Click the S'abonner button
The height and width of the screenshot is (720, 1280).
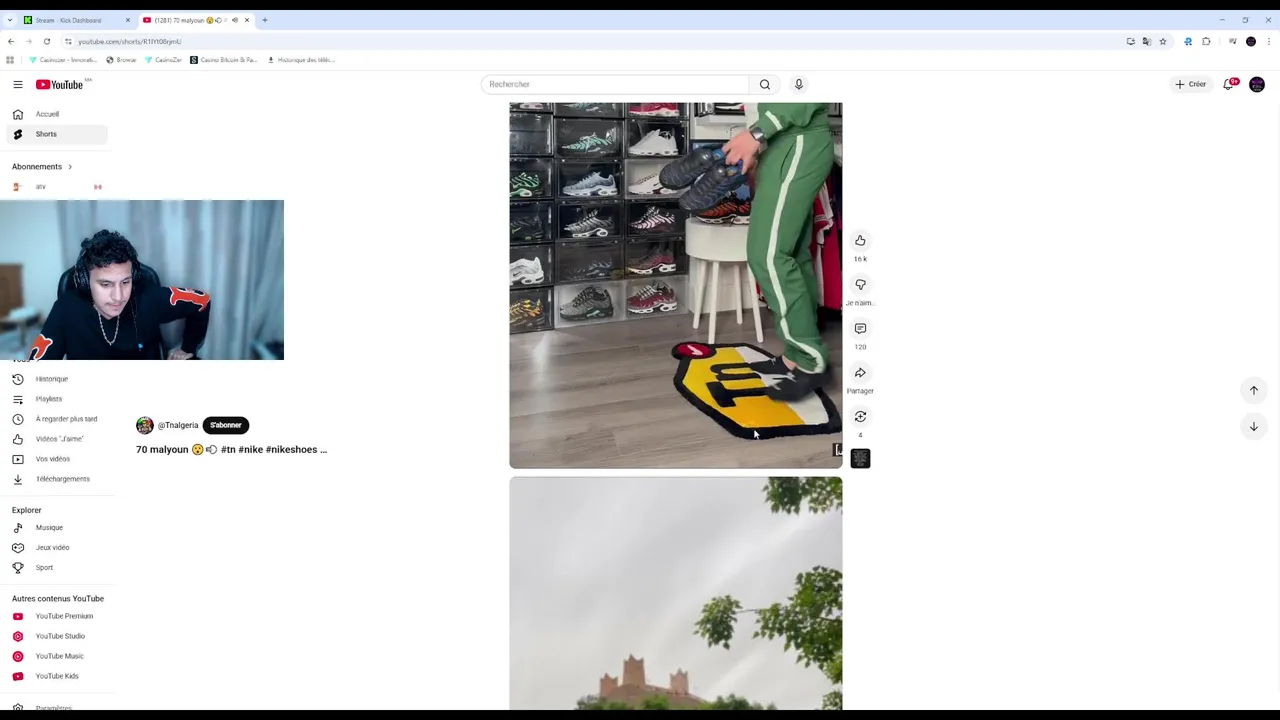coord(226,426)
